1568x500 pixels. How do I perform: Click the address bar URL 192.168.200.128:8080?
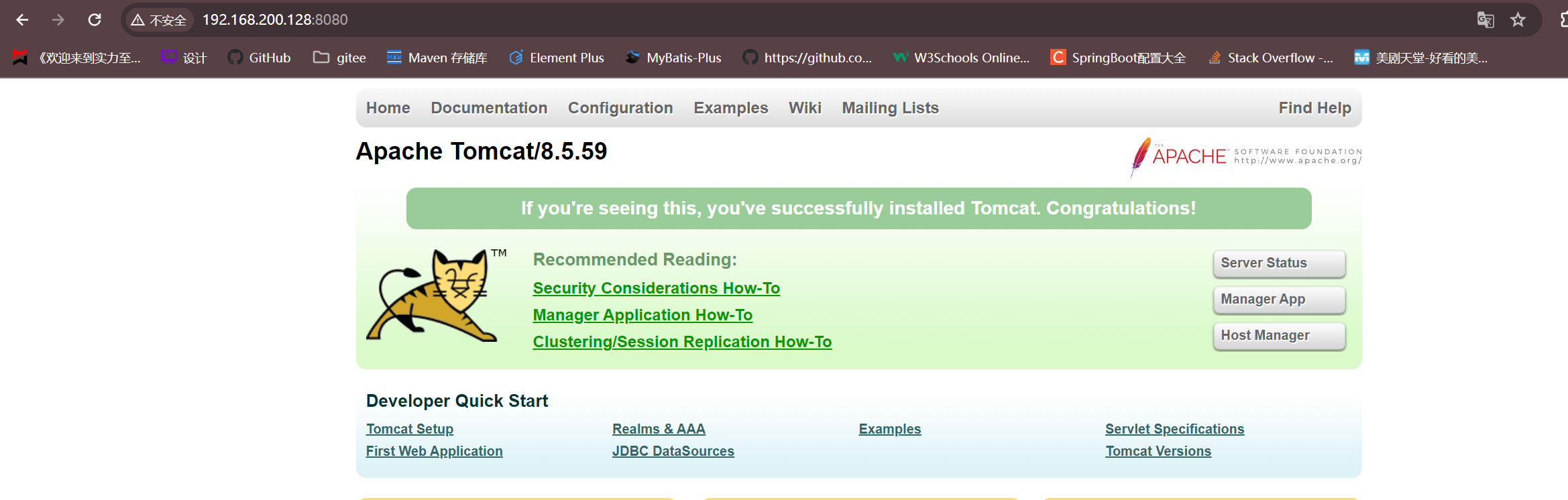[275, 20]
